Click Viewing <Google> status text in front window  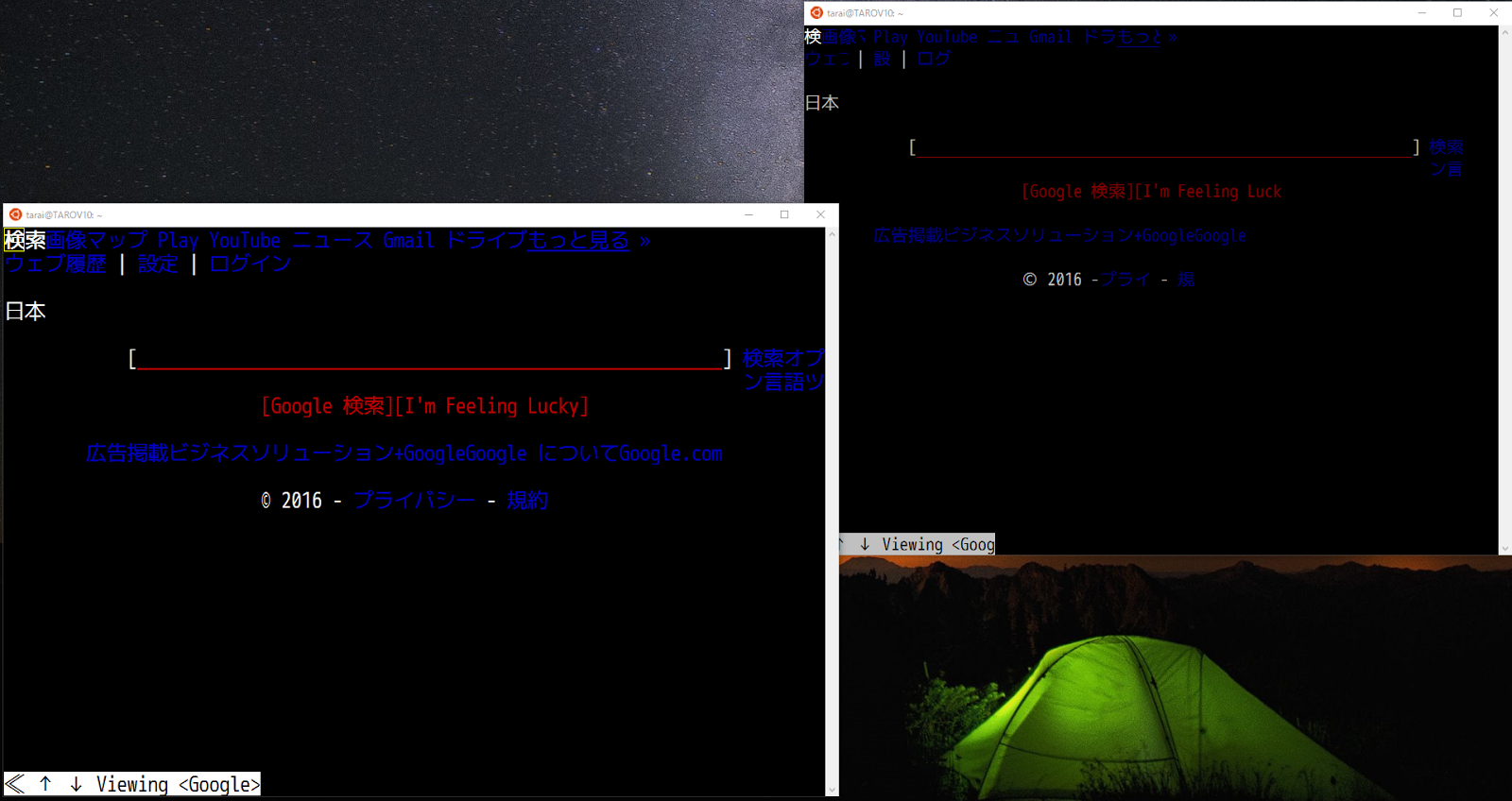pyautogui.click(x=178, y=784)
